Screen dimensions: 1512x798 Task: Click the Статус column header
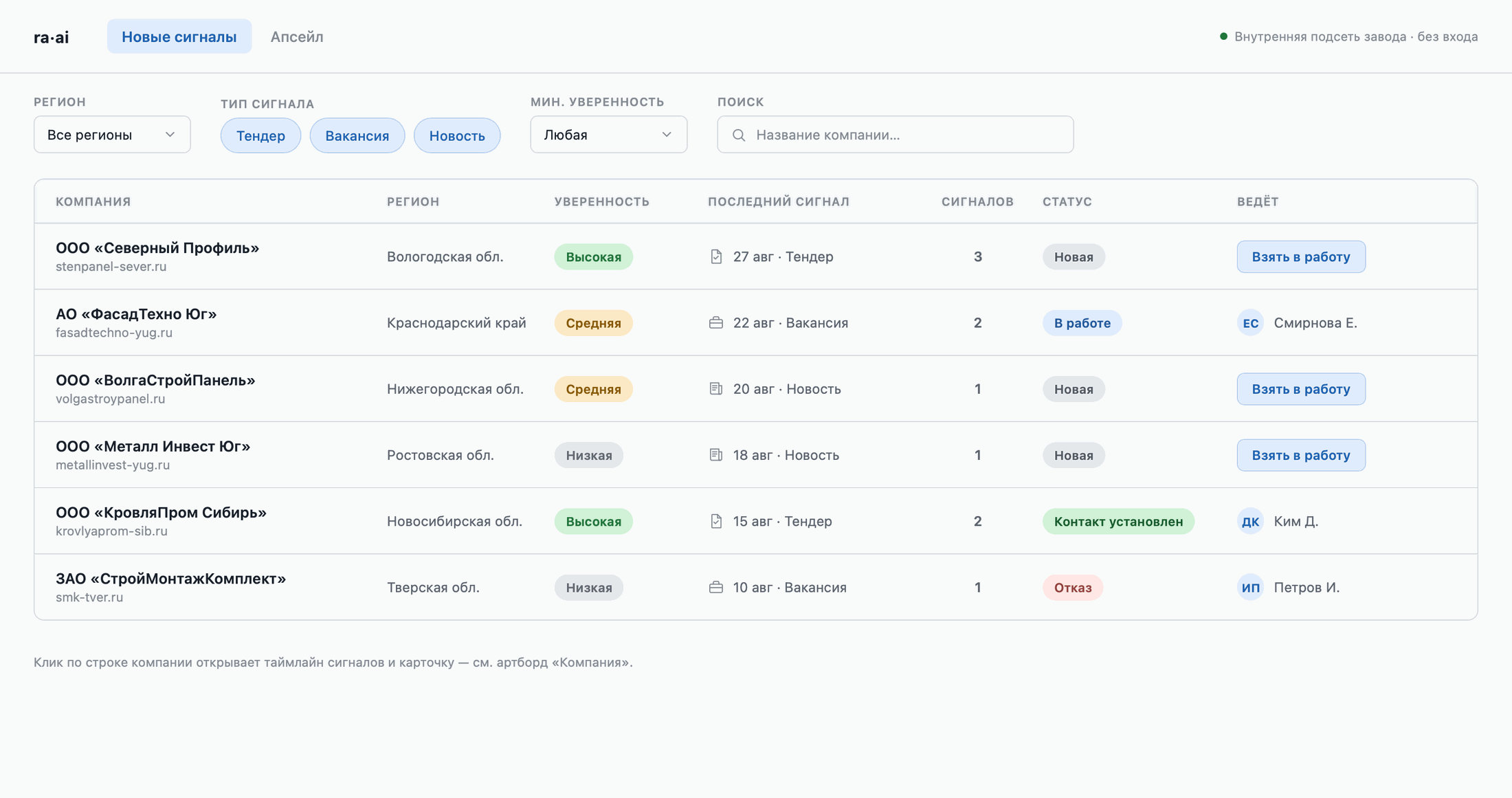pyautogui.click(x=1067, y=201)
